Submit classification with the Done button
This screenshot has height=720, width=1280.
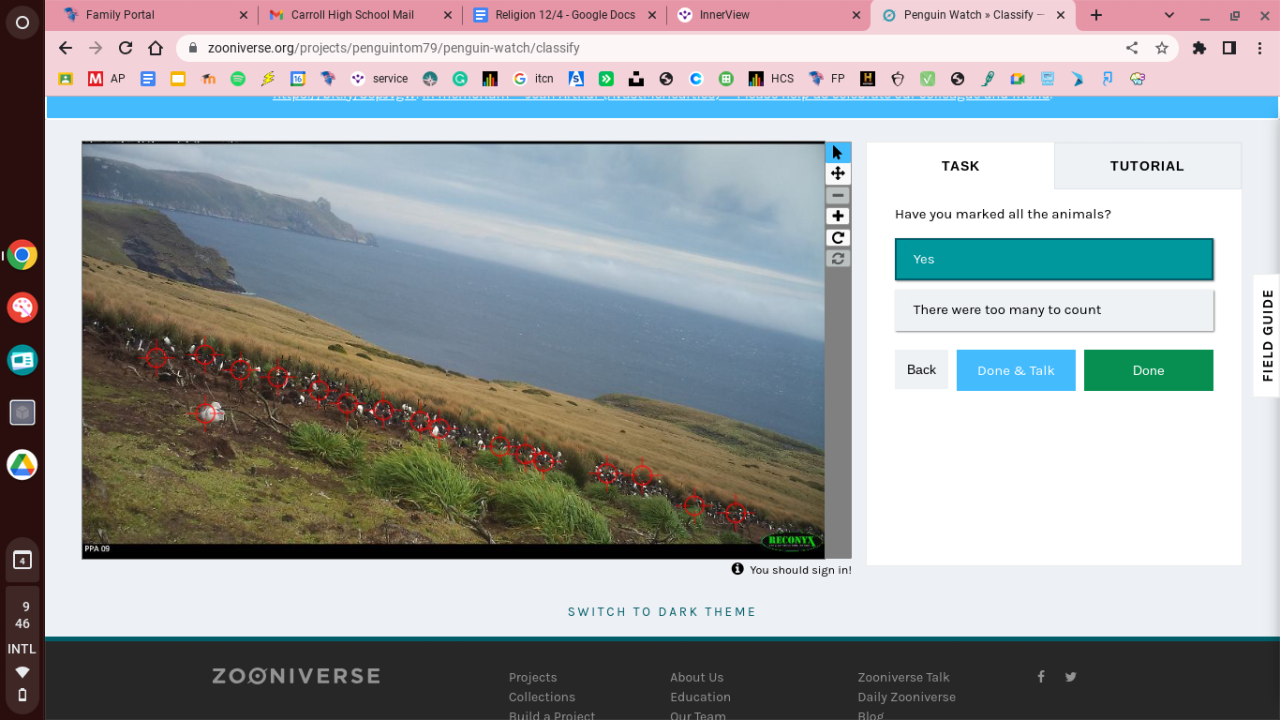coord(1148,370)
